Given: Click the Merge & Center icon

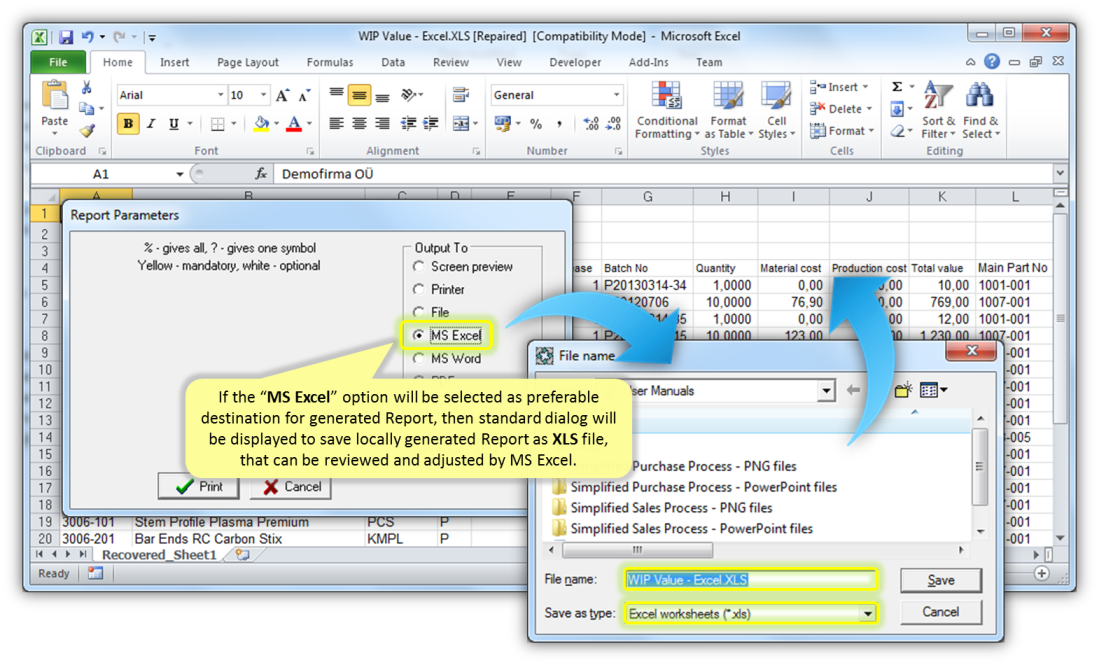Looking at the screenshot, I should 460,124.
